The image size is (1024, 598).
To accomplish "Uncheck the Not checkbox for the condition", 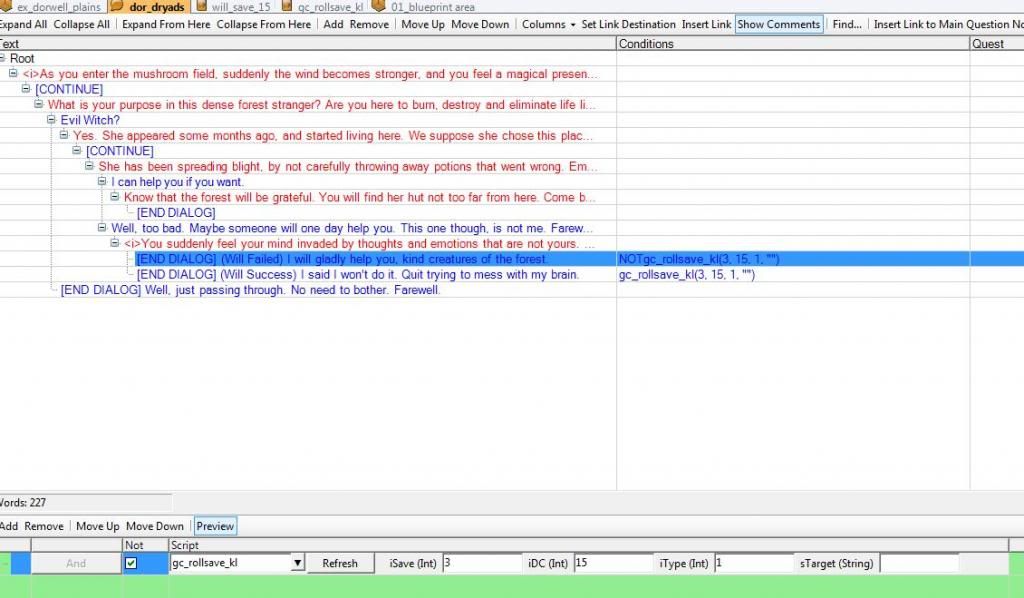I will click(x=131, y=563).
